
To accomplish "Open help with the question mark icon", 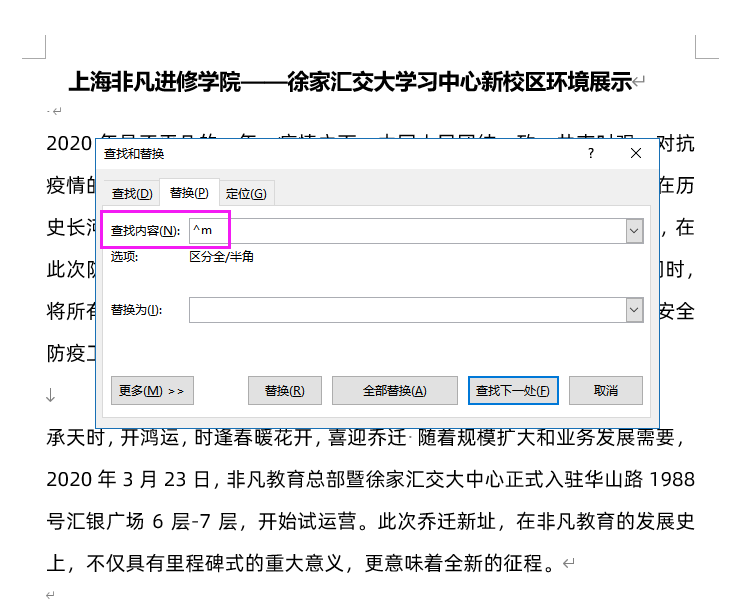I will point(591,153).
